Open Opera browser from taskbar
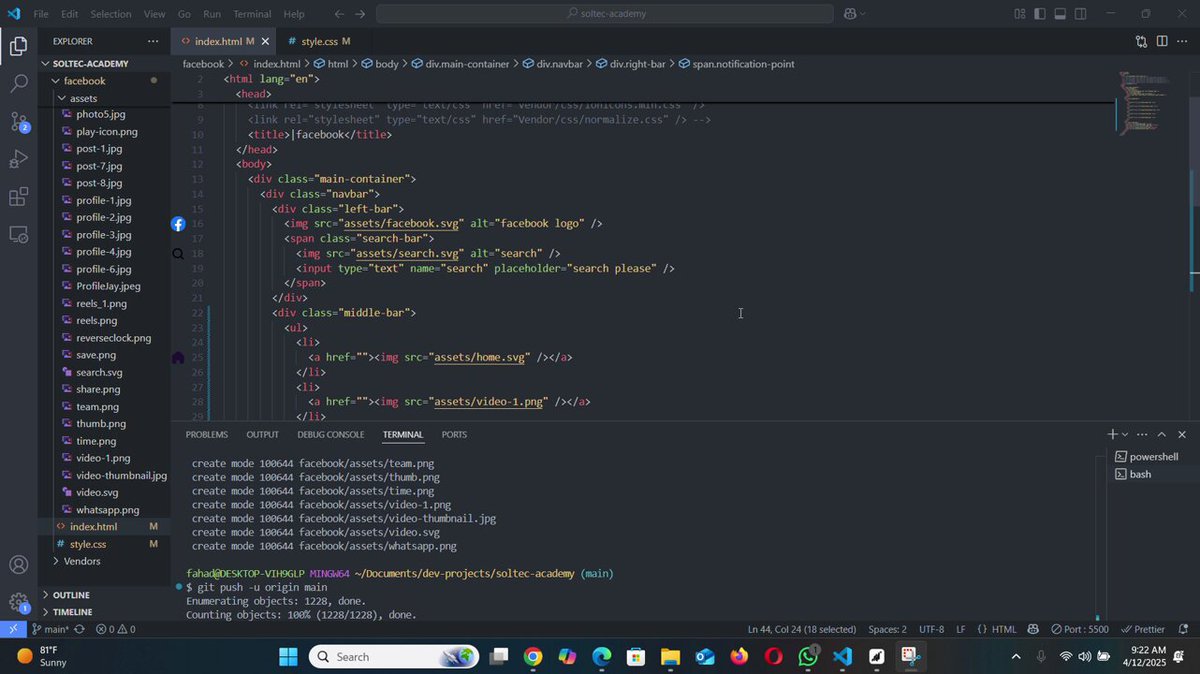Screen dimensions: 1200x674 pyautogui.click(x=773, y=657)
